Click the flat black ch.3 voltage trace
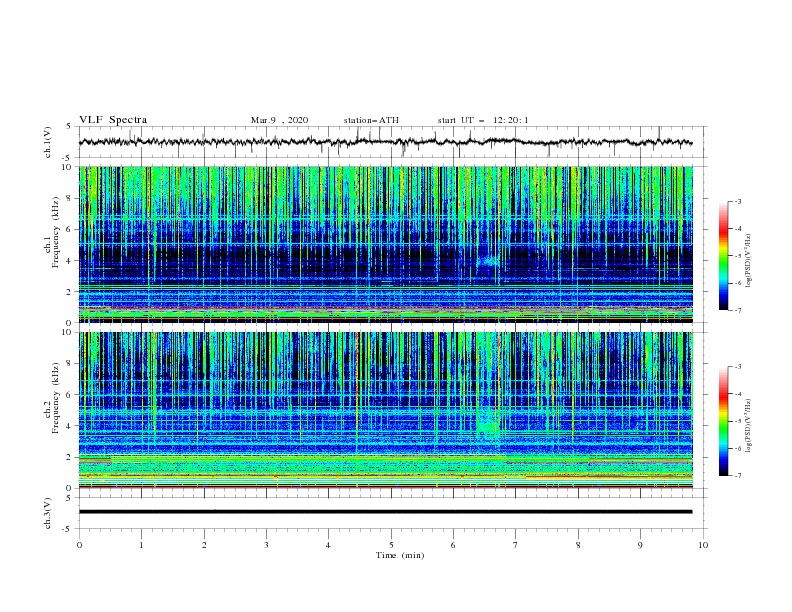 pos(385,512)
